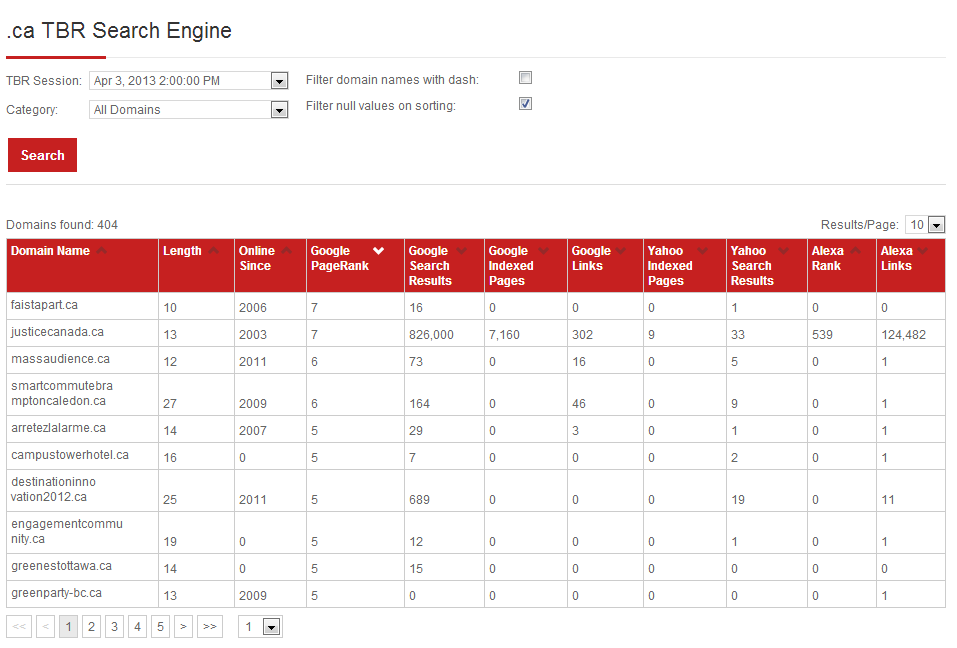Click the 46 Google links value
Image resolution: width=957 pixels, height=648 pixels.
[579, 404]
